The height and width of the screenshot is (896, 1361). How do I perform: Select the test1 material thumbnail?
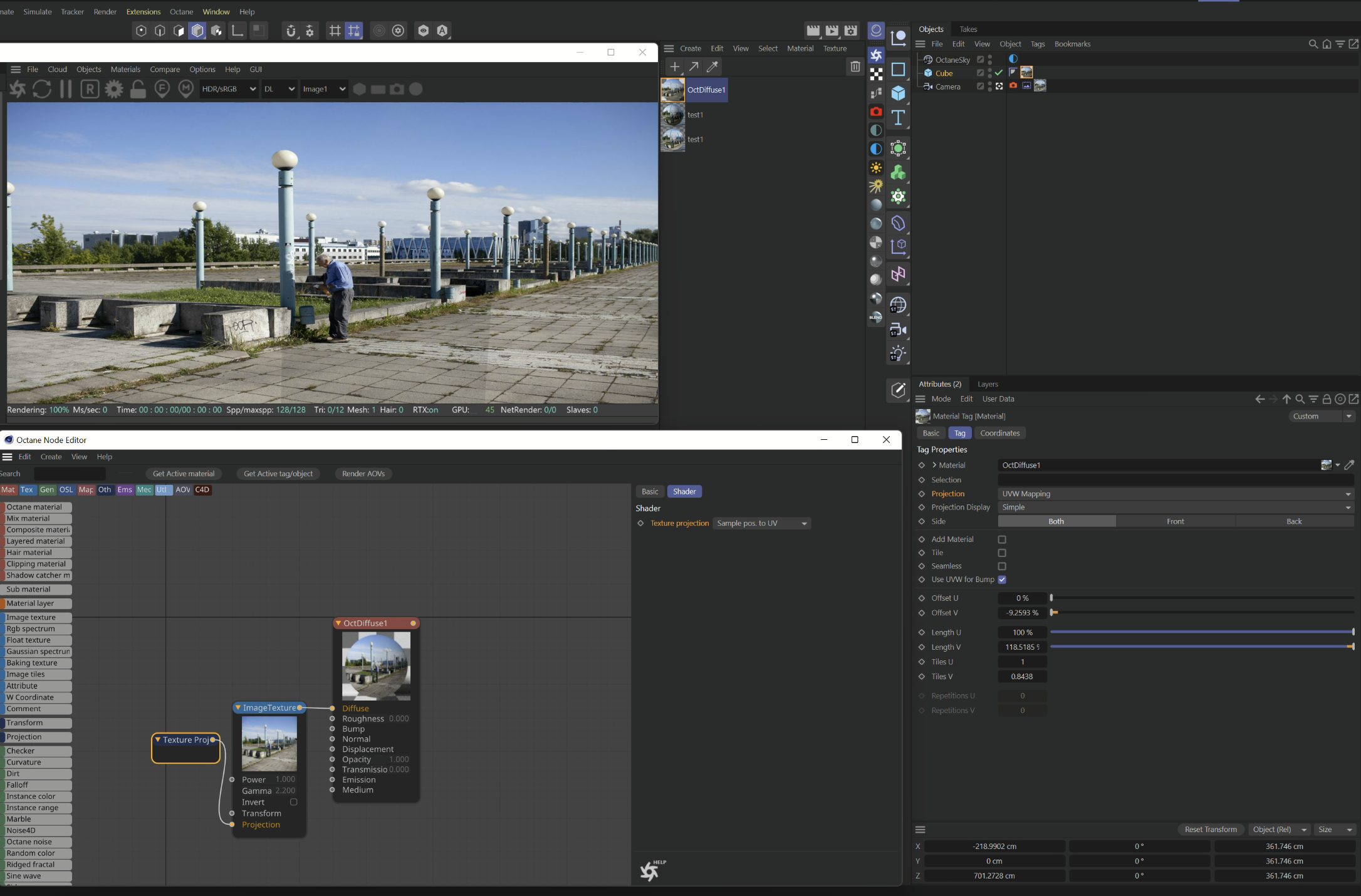coord(673,115)
